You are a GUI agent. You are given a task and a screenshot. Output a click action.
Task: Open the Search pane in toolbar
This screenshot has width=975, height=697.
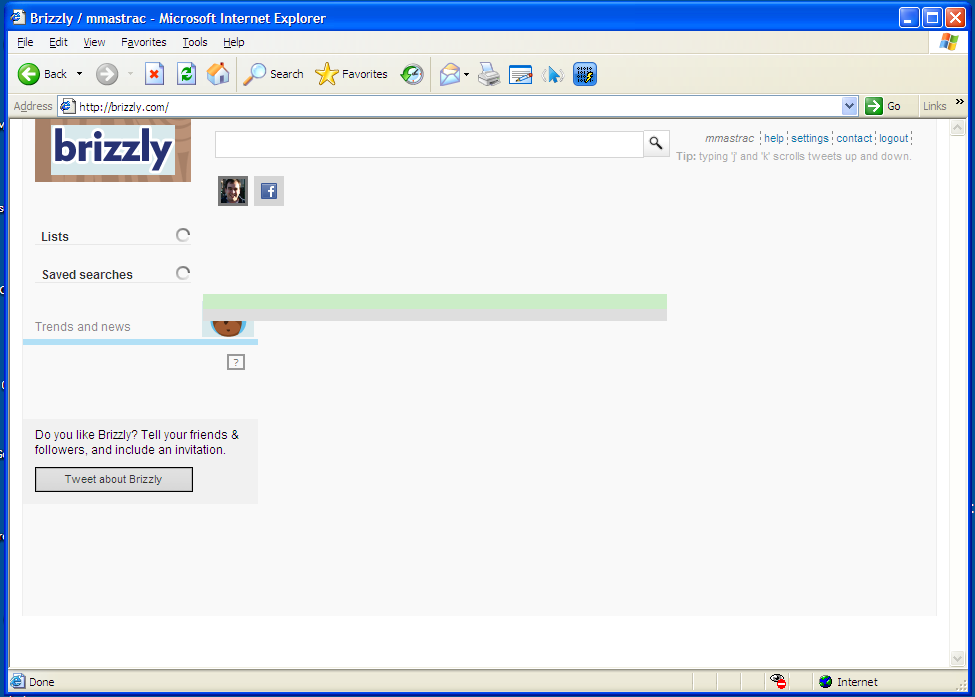(274, 74)
